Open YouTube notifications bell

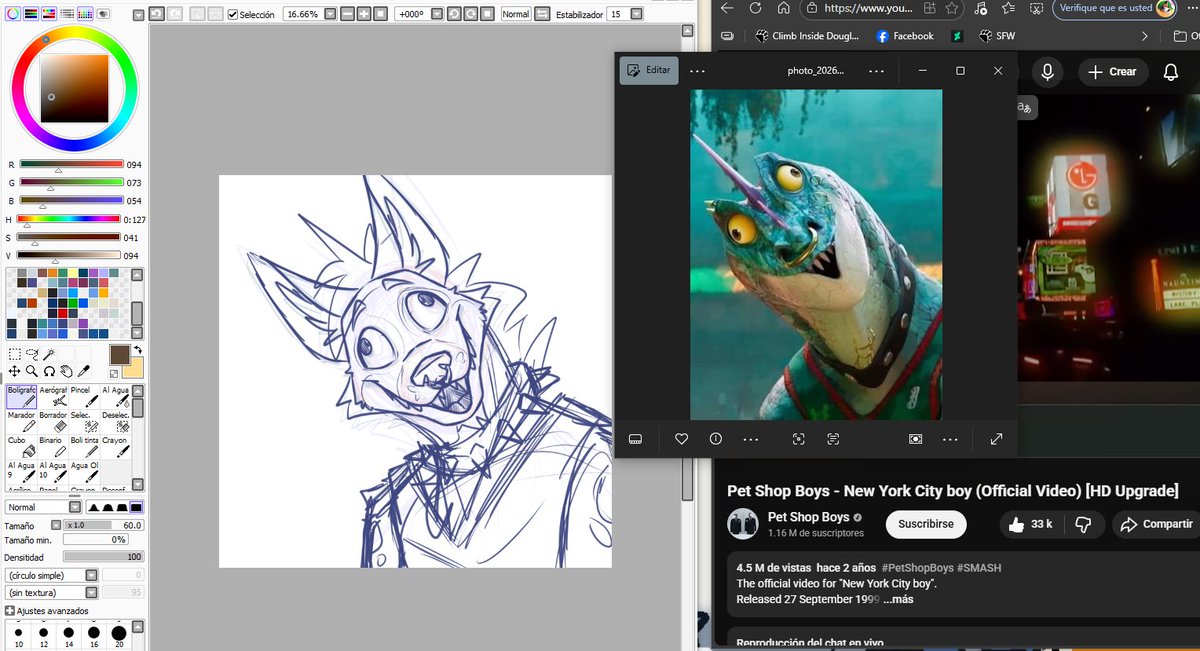point(1171,72)
